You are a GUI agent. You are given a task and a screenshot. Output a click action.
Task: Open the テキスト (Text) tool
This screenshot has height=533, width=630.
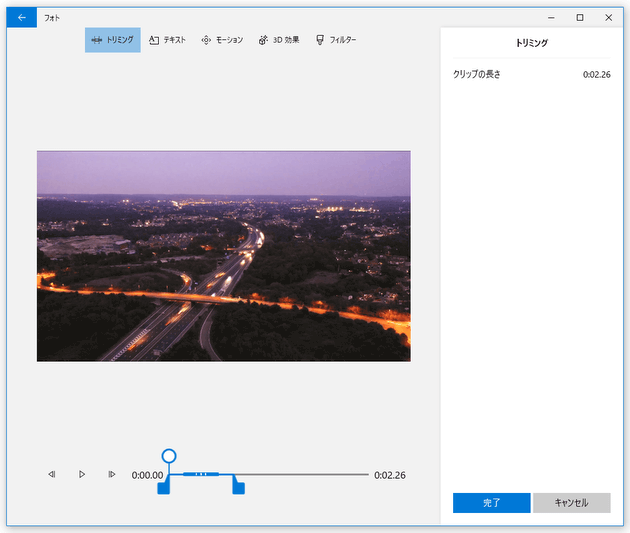(167, 40)
